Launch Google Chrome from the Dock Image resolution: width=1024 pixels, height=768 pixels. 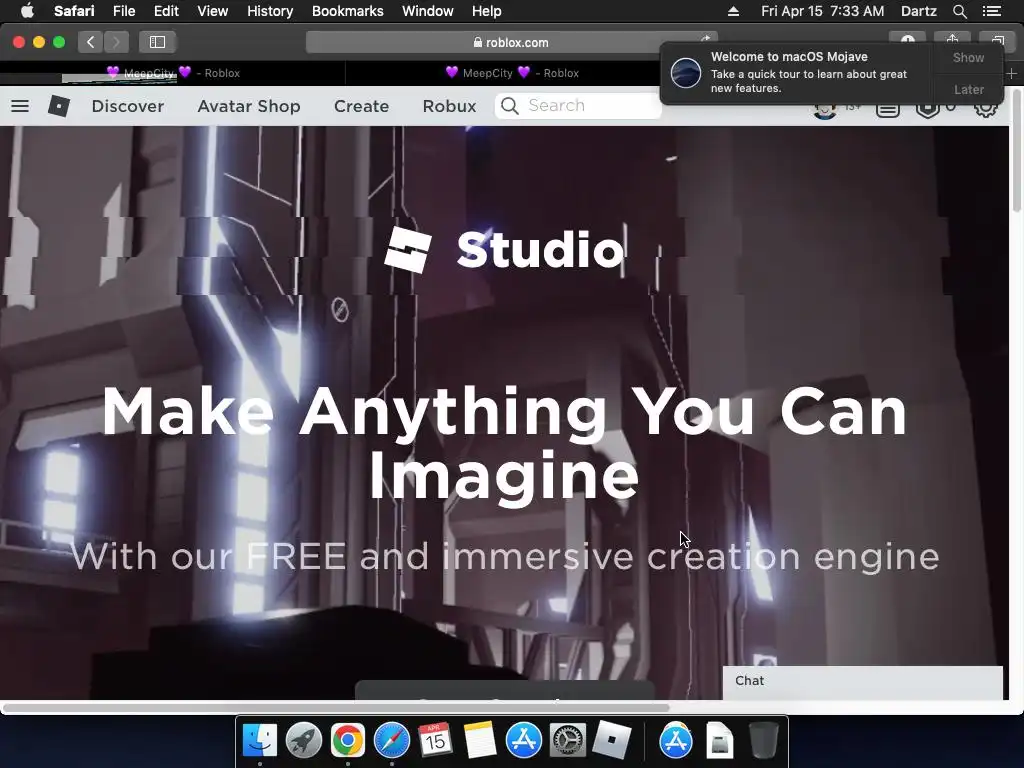pos(347,741)
